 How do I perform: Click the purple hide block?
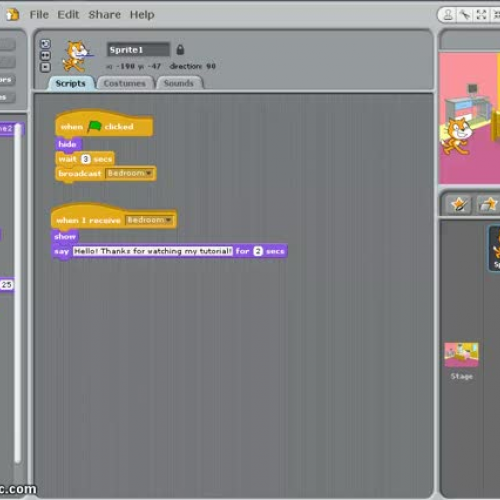point(68,144)
